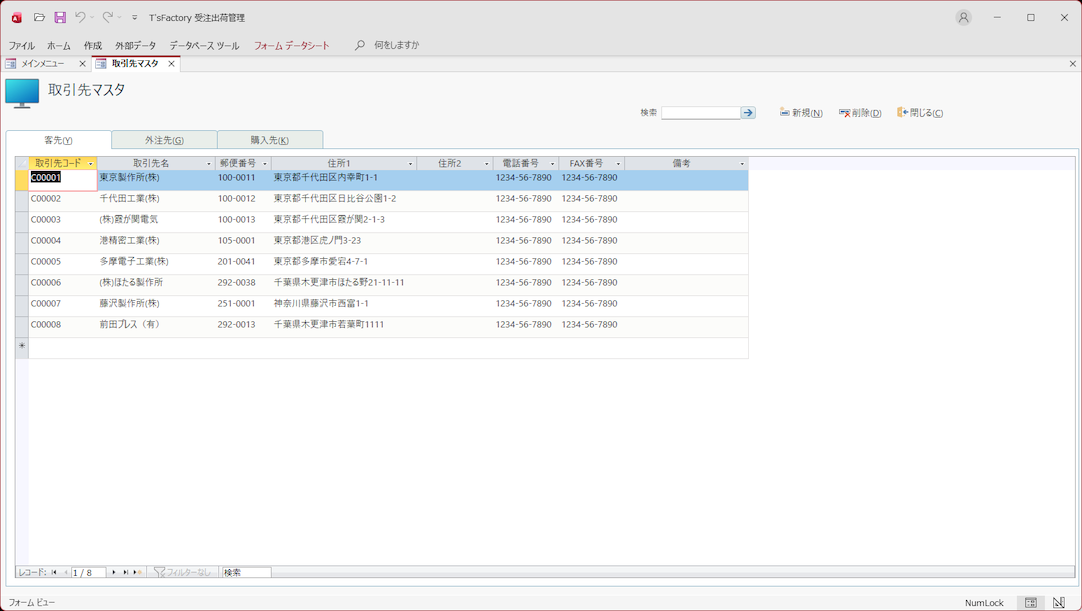Open the user account profile icon
This screenshot has height=611, width=1082.
[963, 17]
